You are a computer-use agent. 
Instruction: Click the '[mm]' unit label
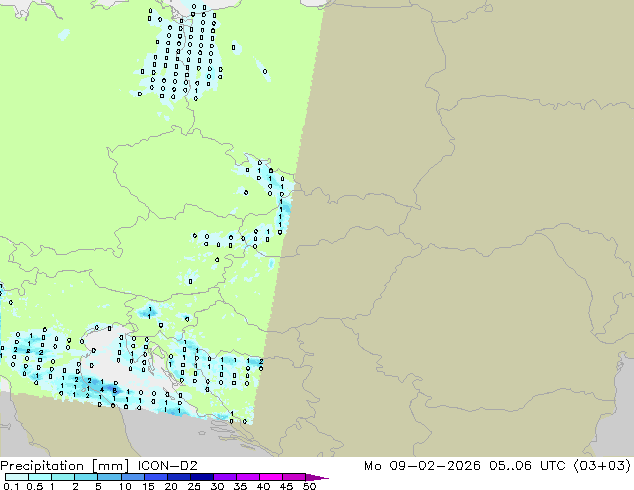coord(111,466)
